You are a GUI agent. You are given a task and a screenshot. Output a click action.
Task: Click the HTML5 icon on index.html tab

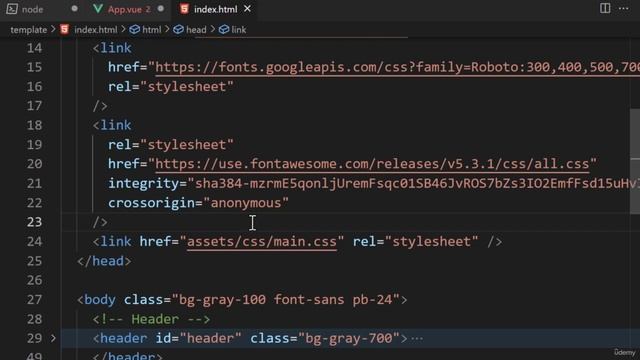(184, 9)
